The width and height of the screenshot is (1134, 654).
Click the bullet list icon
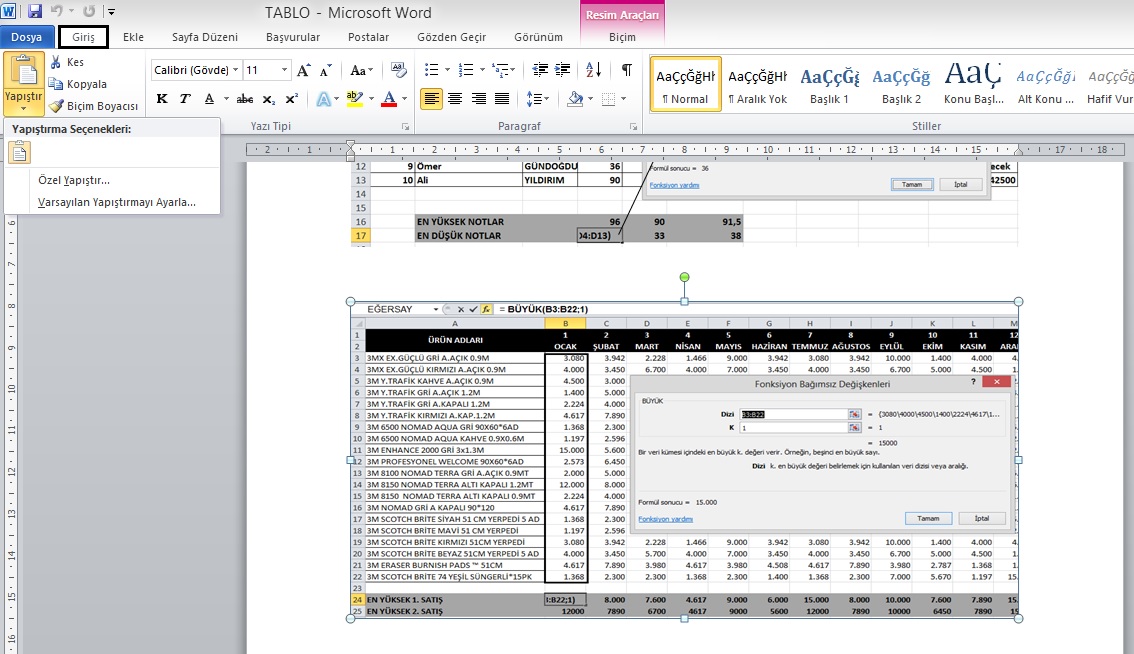coord(432,69)
